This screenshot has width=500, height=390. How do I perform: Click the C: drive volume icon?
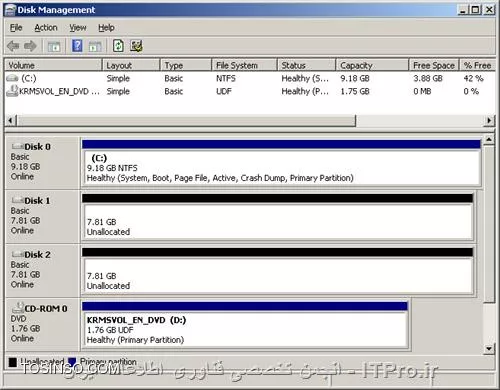[x=12, y=78]
